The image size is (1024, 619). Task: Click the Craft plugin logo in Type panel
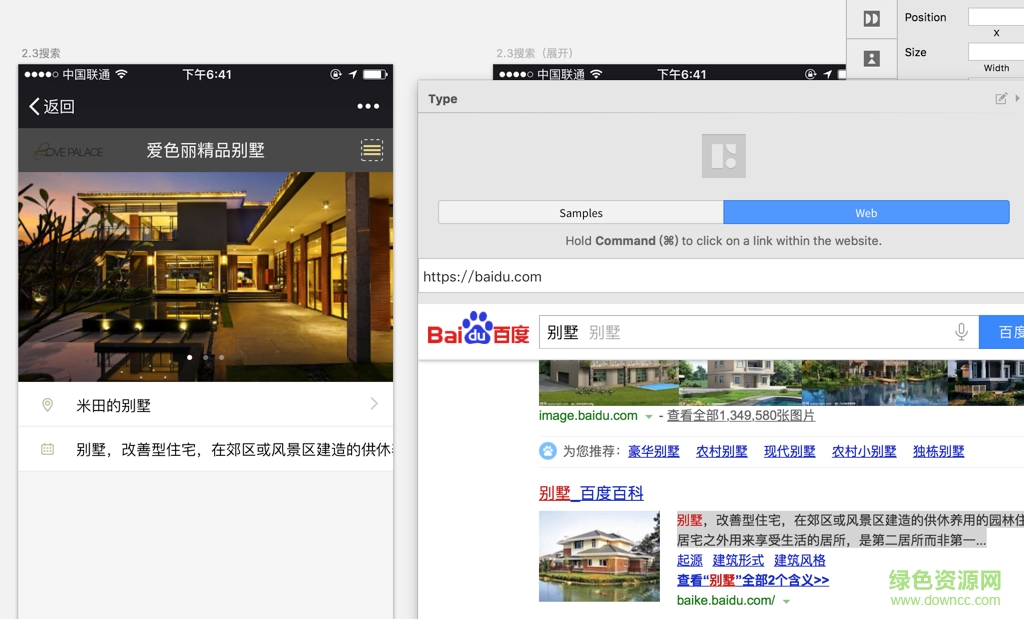tap(723, 156)
